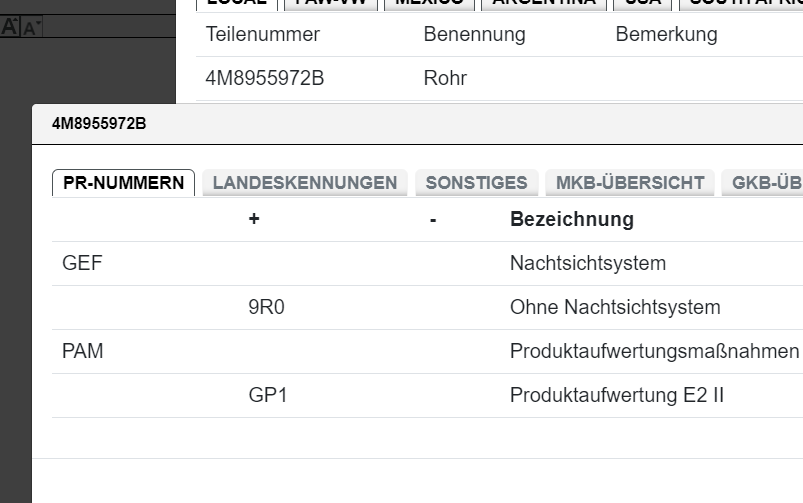
Task: Click the Bemerkung column header
Action: 666,34
